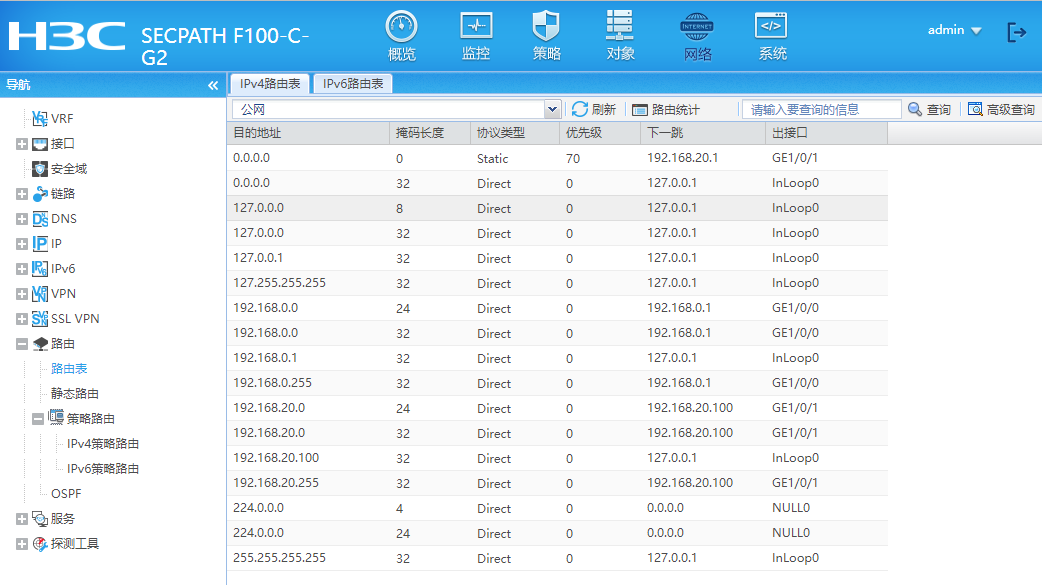Select OSPF in the navigation tree
This screenshot has height=585, width=1042.
click(66, 493)
